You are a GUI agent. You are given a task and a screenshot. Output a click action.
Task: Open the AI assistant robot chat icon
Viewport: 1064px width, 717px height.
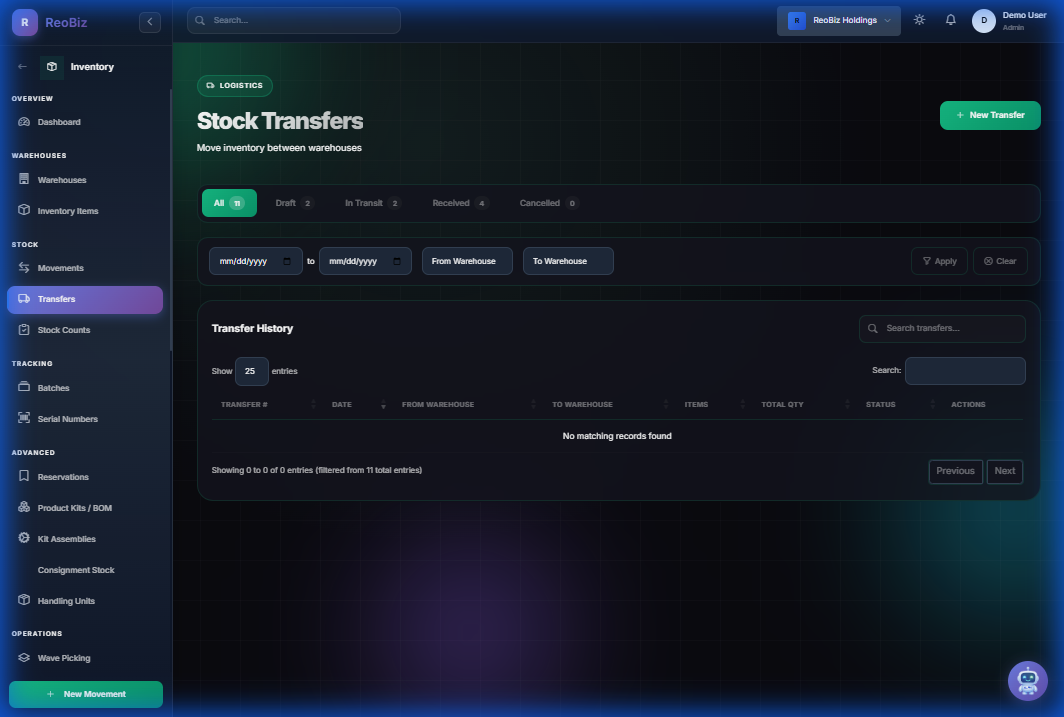(x=1027, y=681)
